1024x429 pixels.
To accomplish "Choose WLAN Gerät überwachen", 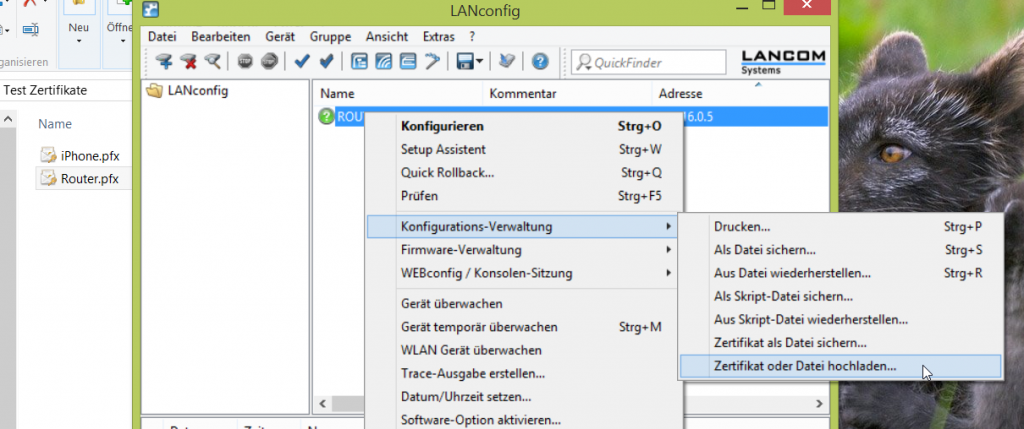I will coord(525,351).
